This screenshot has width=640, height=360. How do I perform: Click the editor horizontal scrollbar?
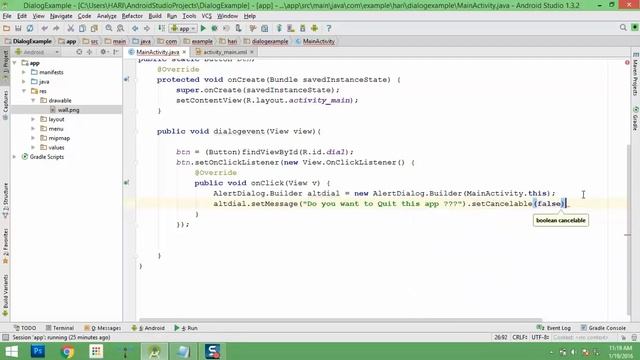coord(341,321)
